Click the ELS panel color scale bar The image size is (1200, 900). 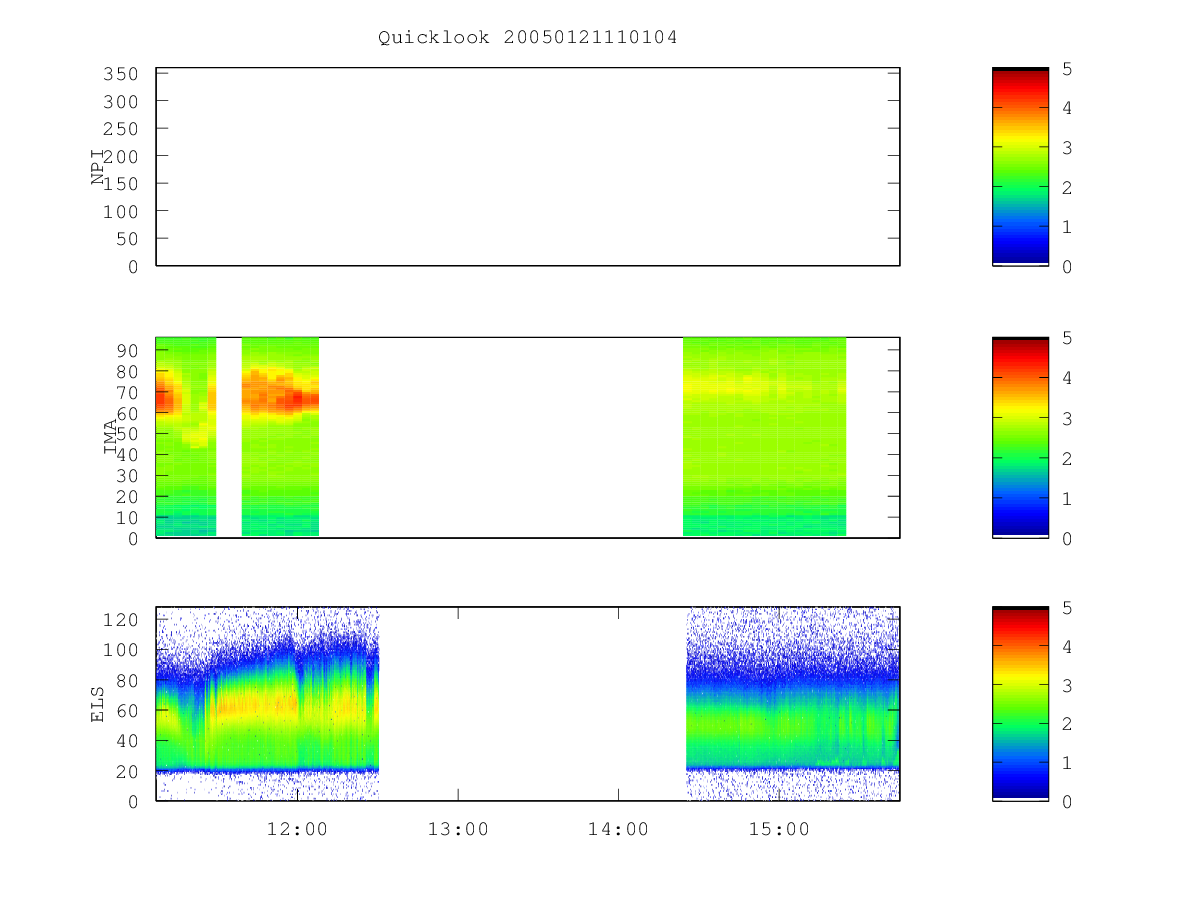coord(1020,704)
